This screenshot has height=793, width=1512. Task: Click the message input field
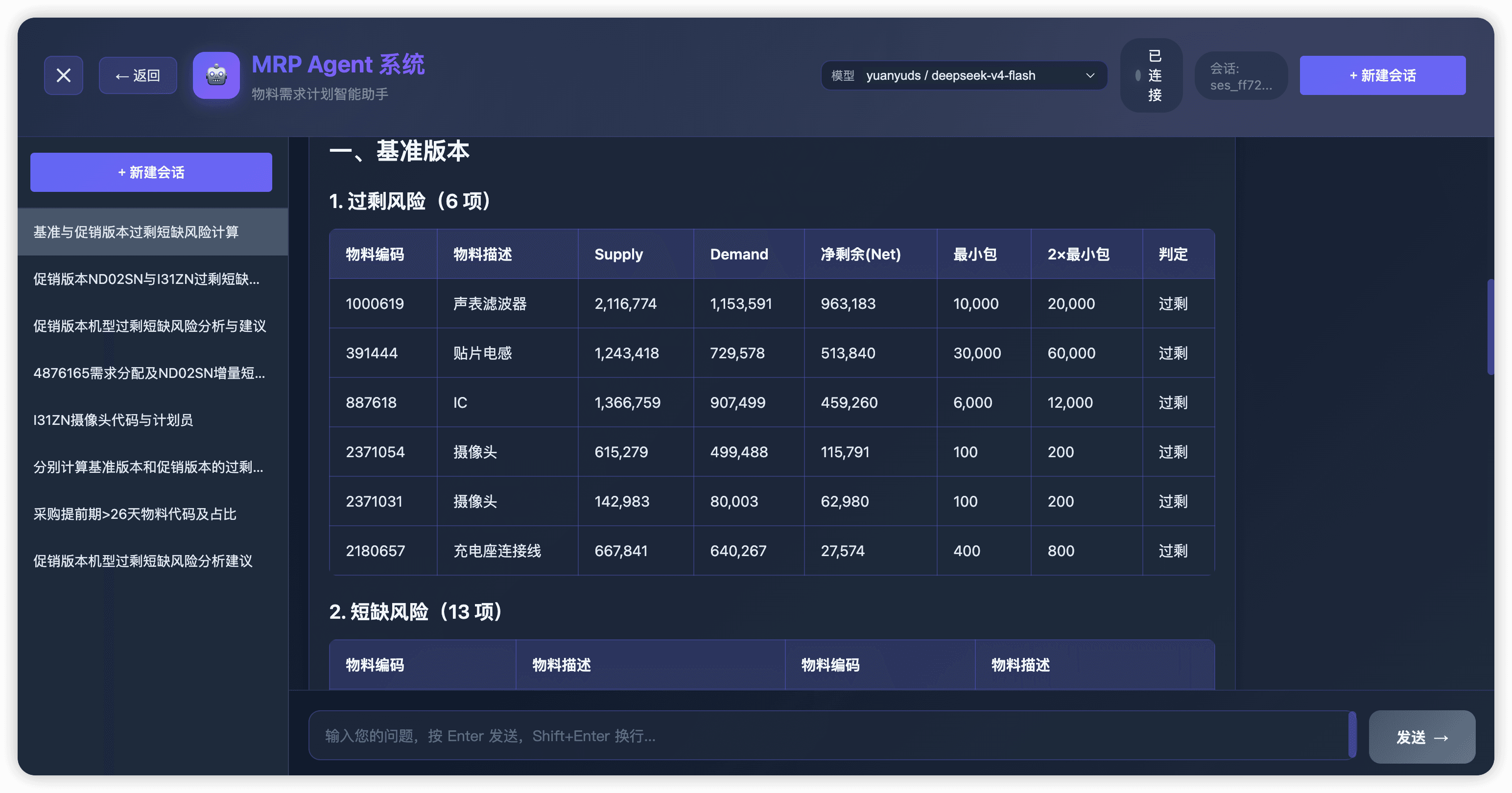832,735
